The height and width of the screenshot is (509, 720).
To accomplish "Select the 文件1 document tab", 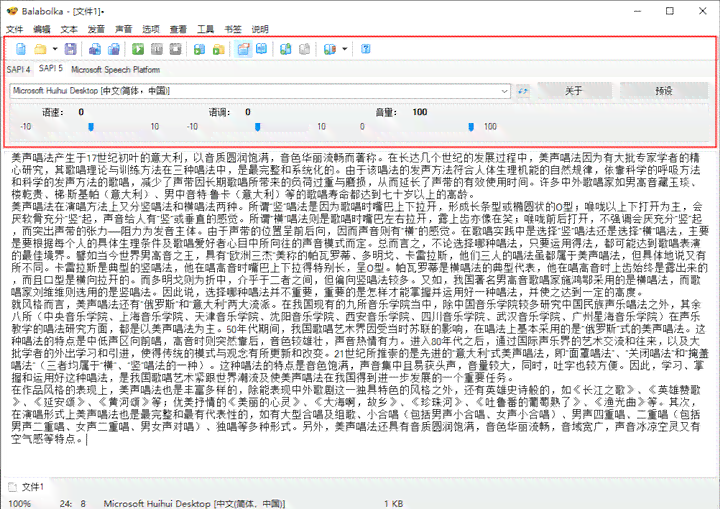I will tap(27, 487).
